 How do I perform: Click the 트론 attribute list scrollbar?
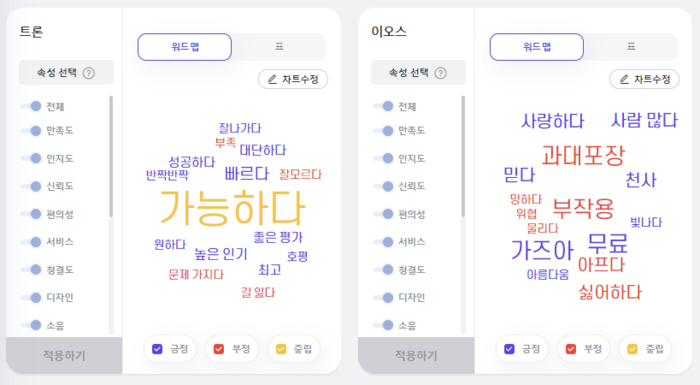coord(111,156)
